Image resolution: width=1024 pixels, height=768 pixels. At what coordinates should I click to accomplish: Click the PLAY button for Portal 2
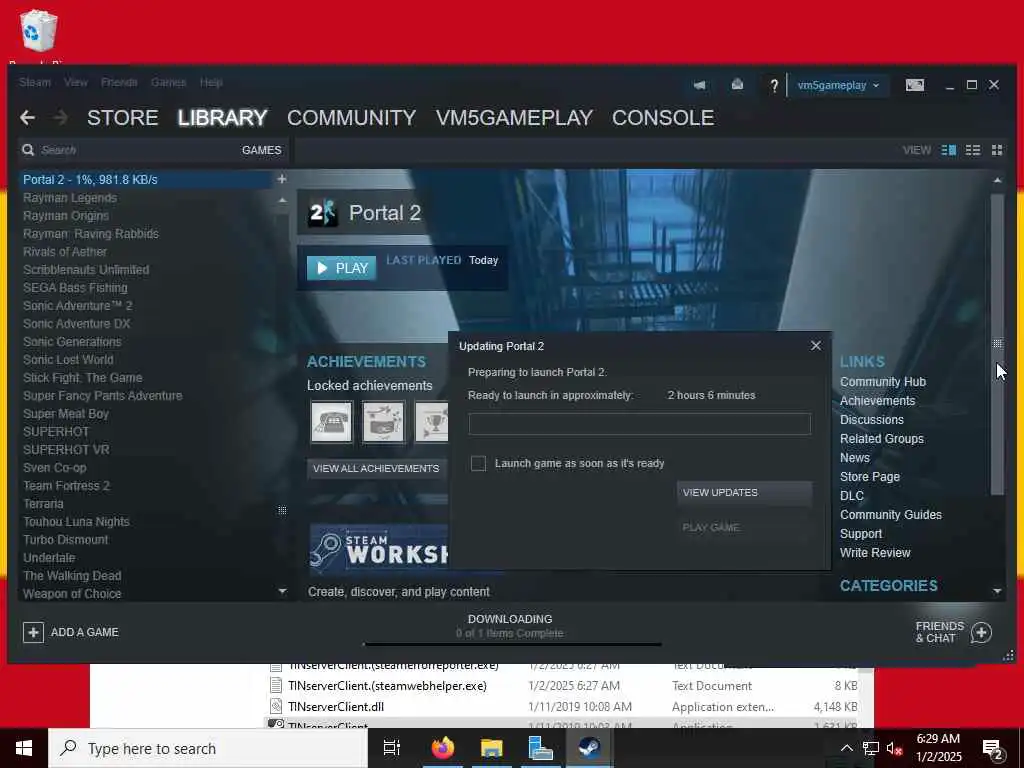click(x=342, y=268)
